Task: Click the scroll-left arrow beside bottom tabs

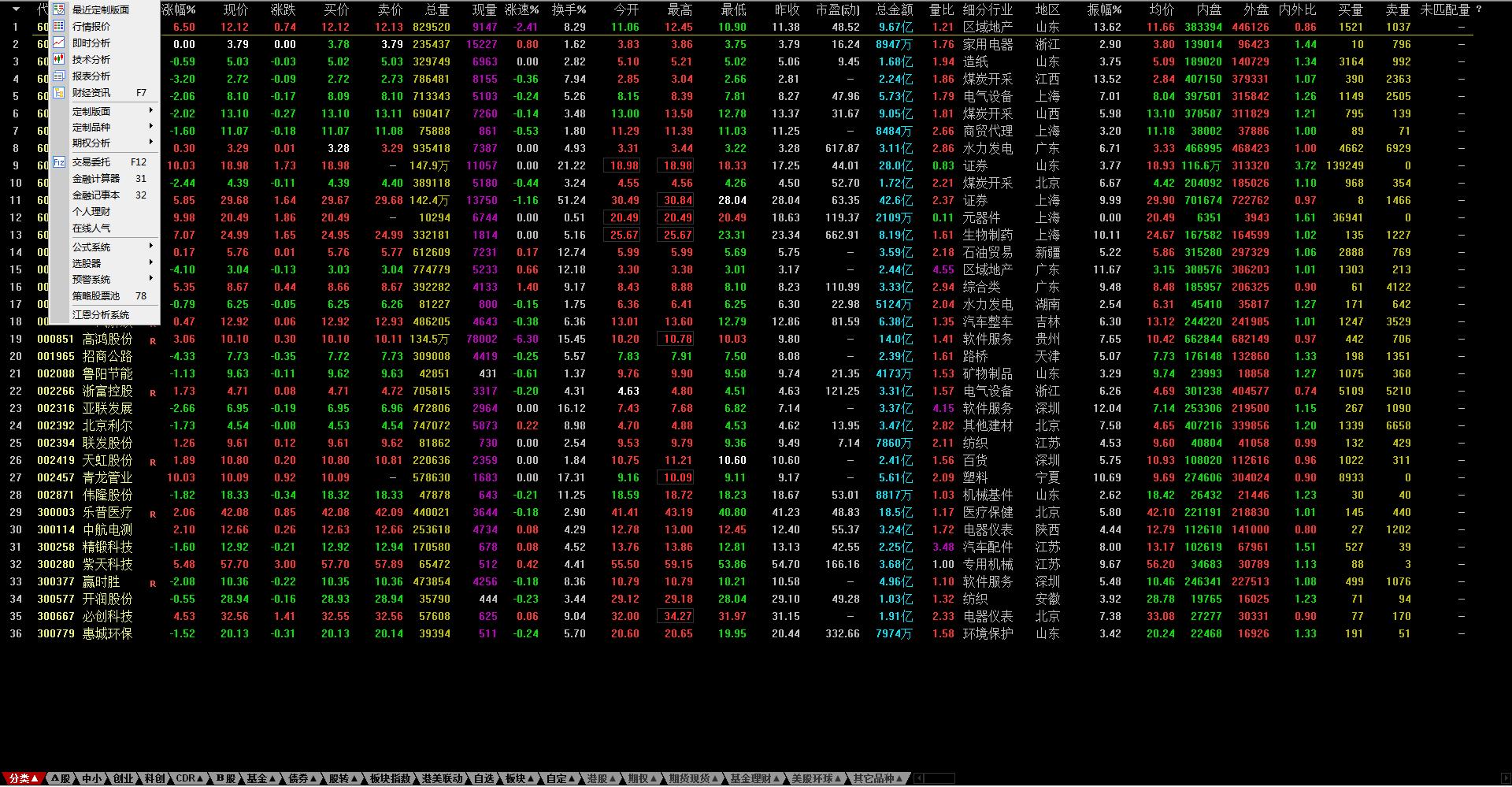Action: tap(918, 778)
